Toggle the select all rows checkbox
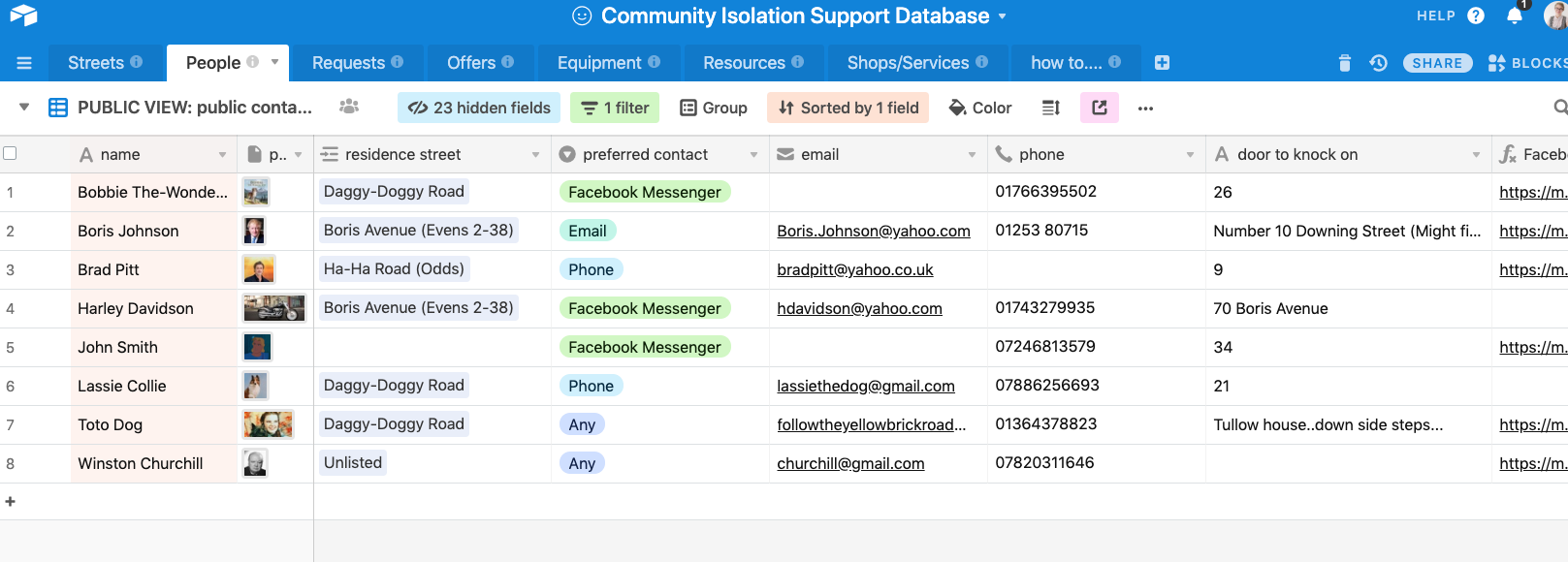The image size is (1568, 562). (11, 153)
